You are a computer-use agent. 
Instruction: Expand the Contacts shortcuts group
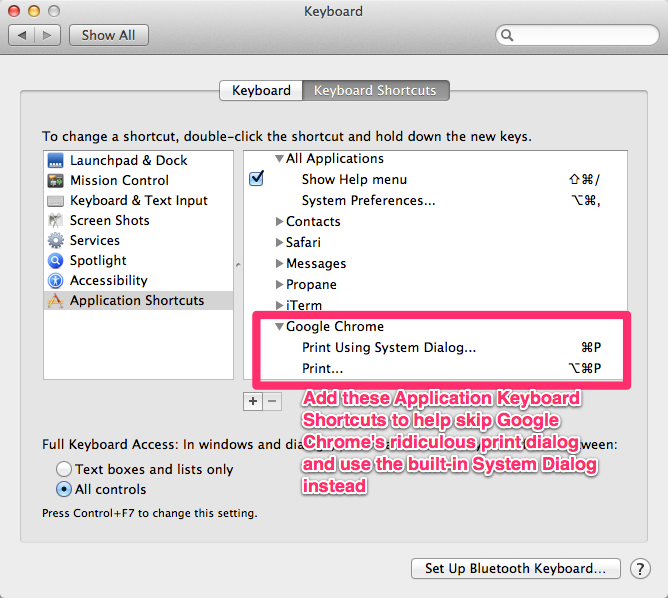click(x=279, y=221)
